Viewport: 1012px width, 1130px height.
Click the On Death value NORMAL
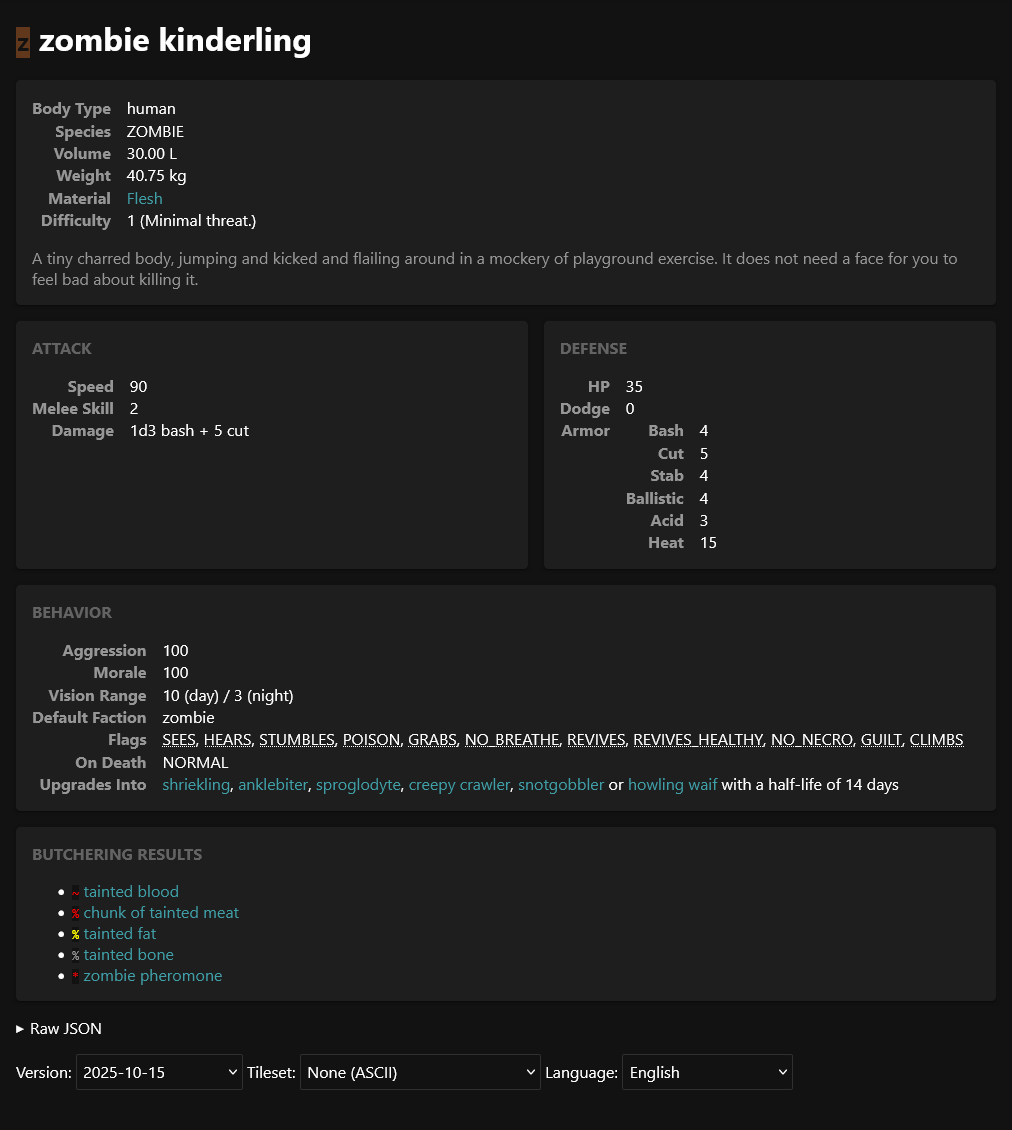point(195,762)
